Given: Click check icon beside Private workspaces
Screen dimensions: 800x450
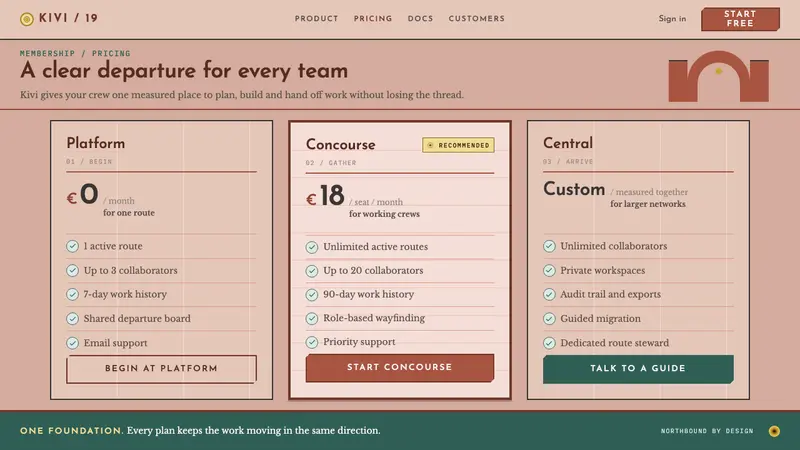Looking at the screenshot, I should click(x=549, y=270).
